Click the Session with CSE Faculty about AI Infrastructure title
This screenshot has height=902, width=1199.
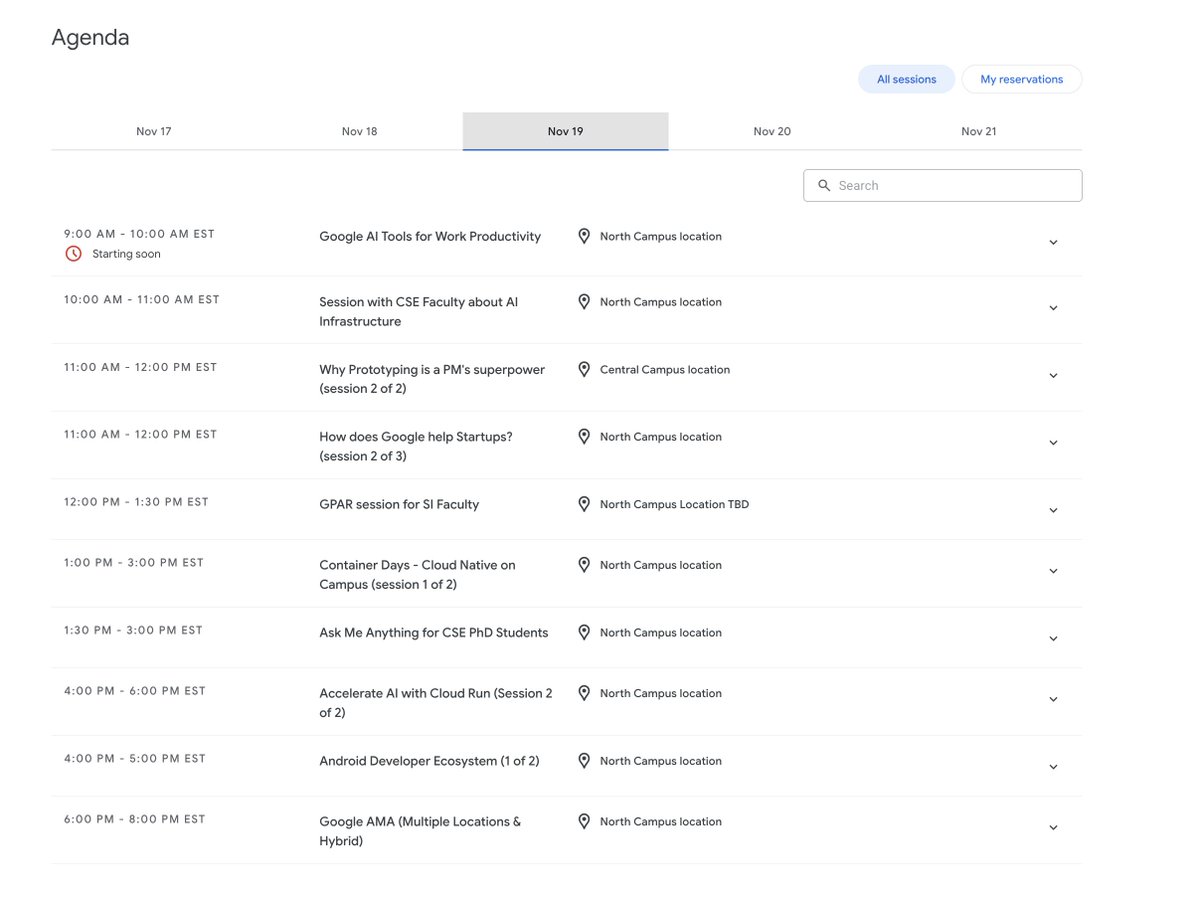click(x=418, y=312)
